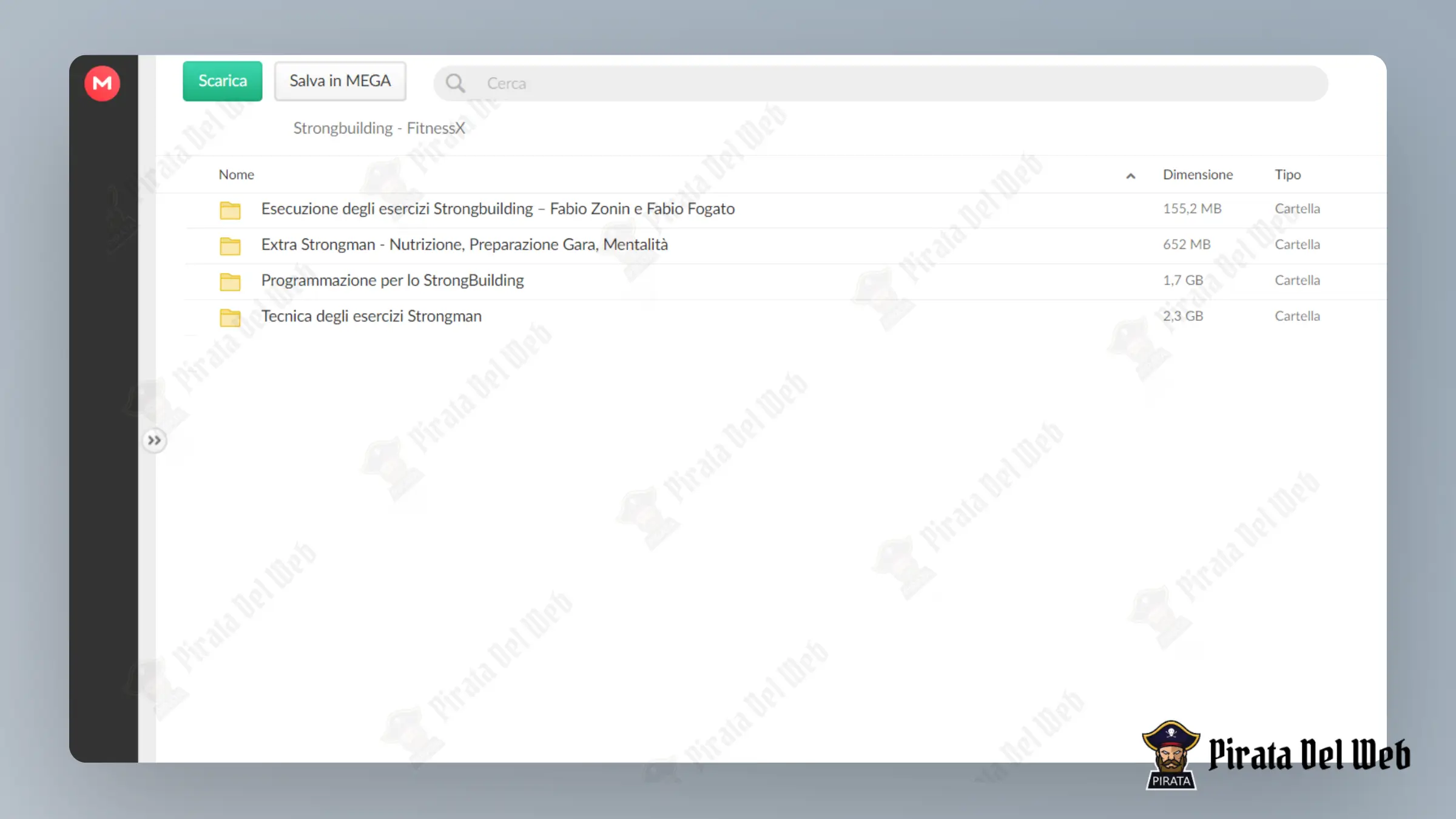Open the Strongbuilding - FitnessX breadcrumb

(x=379, y=128)
